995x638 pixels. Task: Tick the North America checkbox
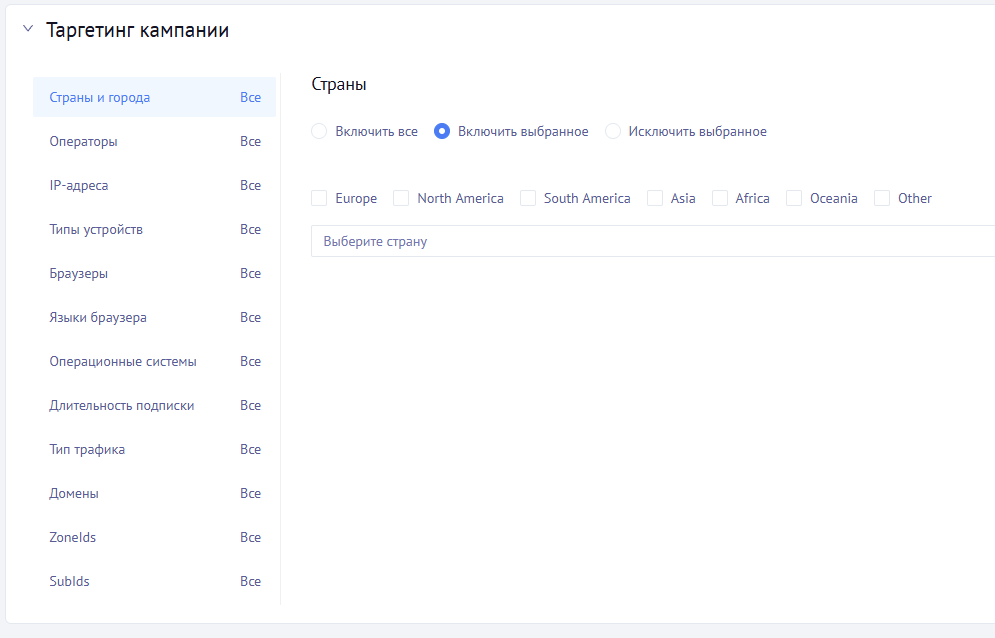(401, 198)
